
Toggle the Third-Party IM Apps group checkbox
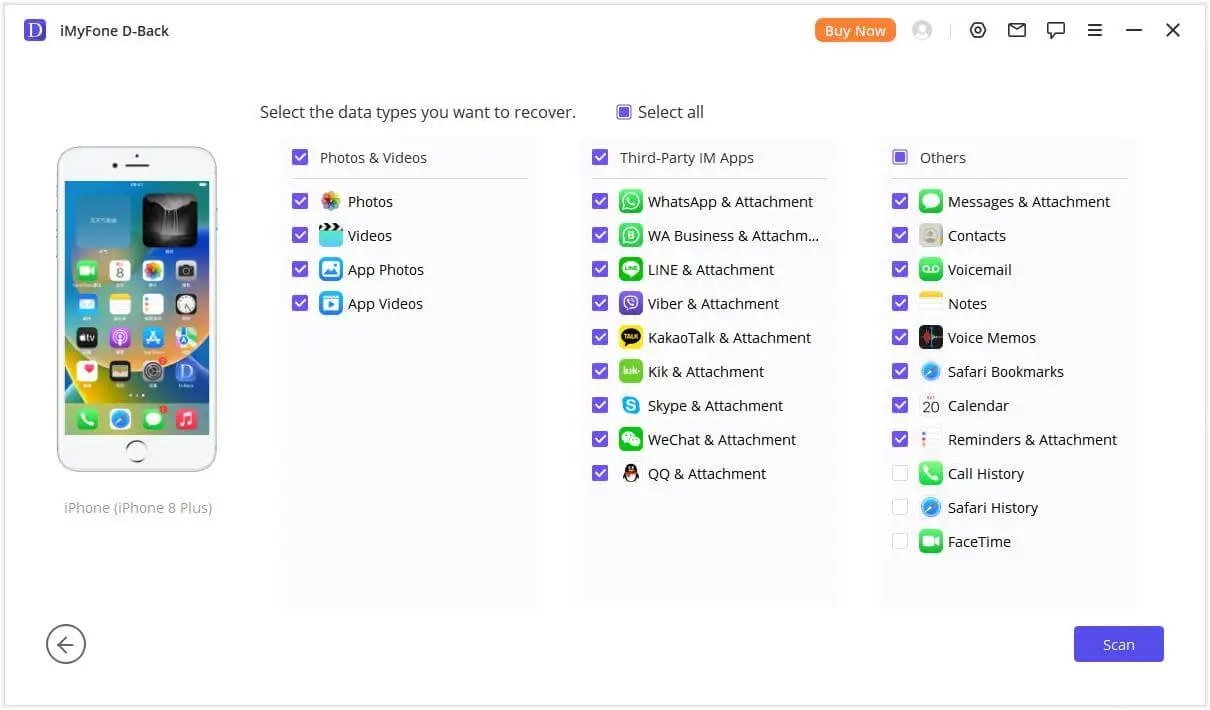click(600, 157)
